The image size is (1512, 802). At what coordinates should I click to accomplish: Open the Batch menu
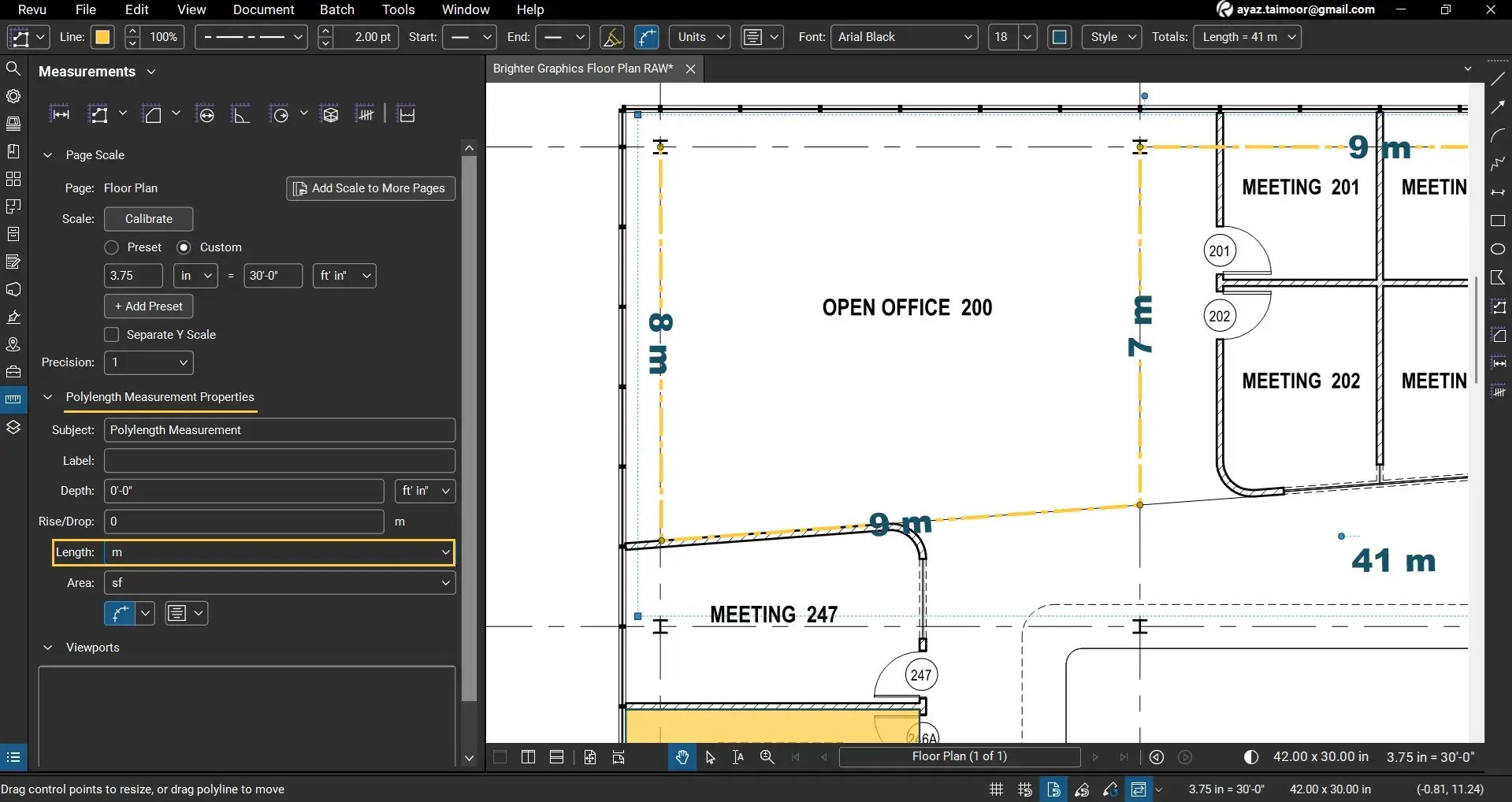tap(337, 9)
